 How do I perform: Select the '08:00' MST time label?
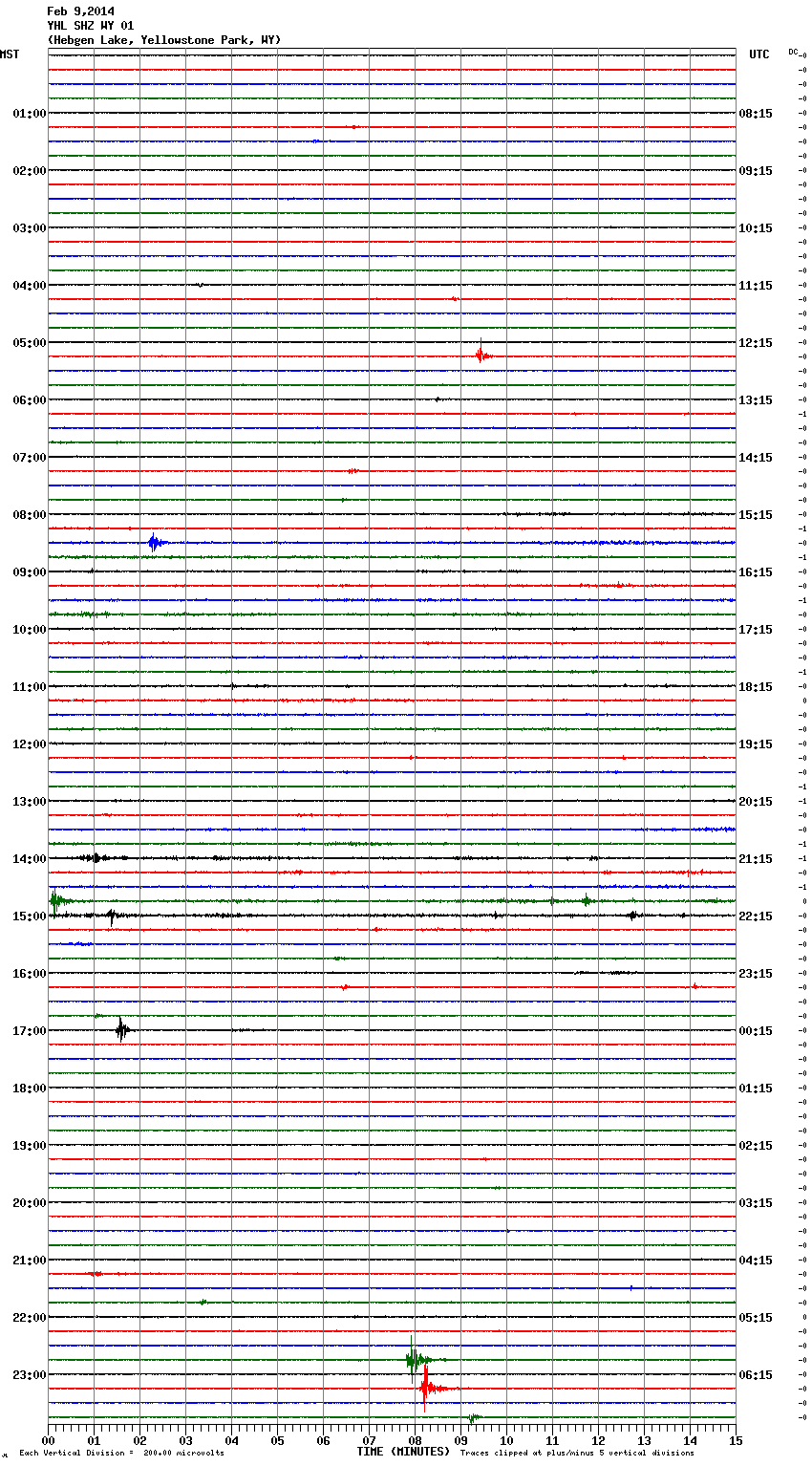click(30, 515)
